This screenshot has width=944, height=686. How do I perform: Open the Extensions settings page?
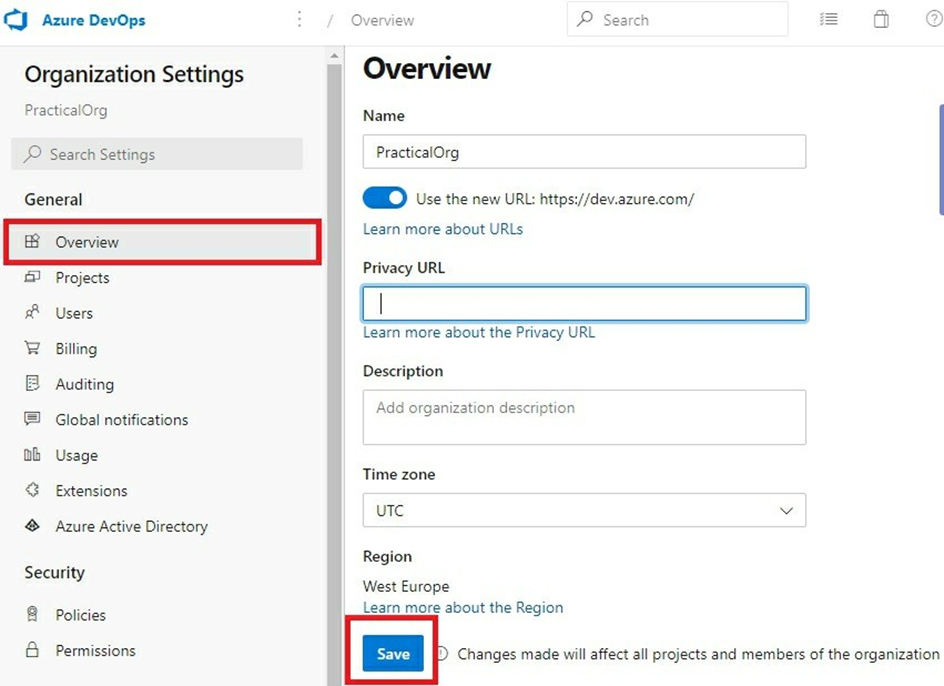click(92, 491)
